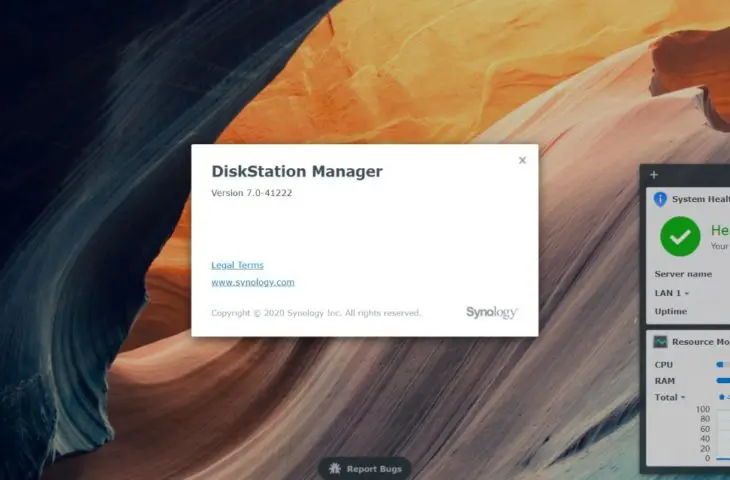Image resolution: width=730 pixels, height=480 pixels.
Task: Select the Server name row
Action: (683, 274)
